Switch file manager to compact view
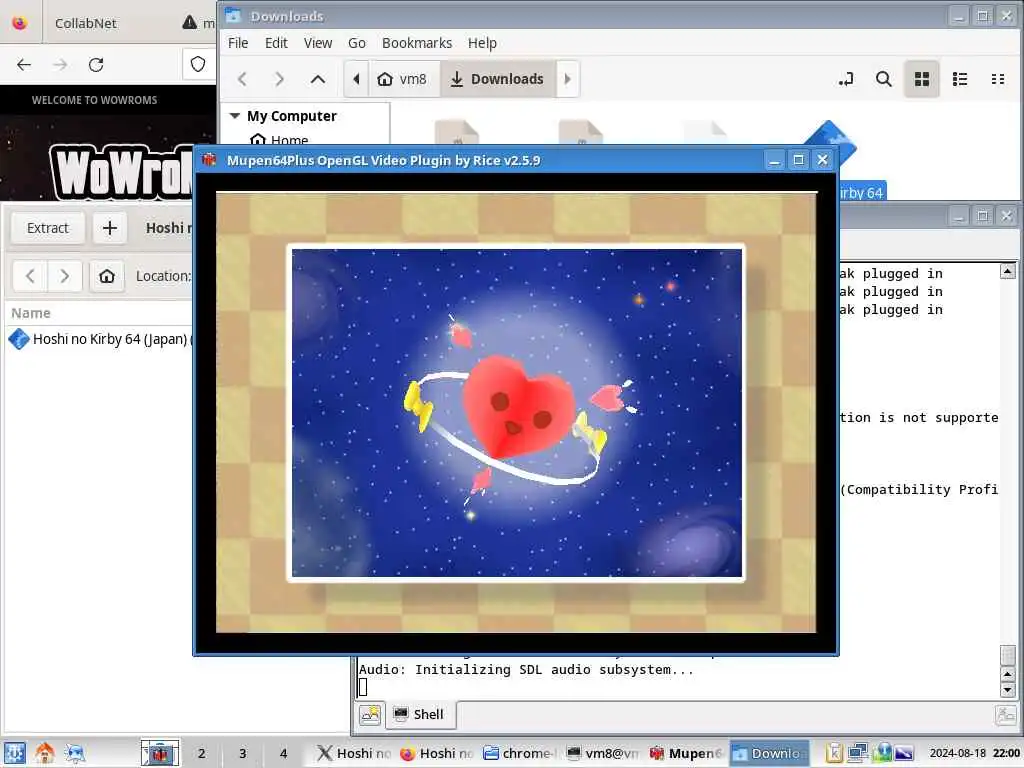 click(998, 79)
